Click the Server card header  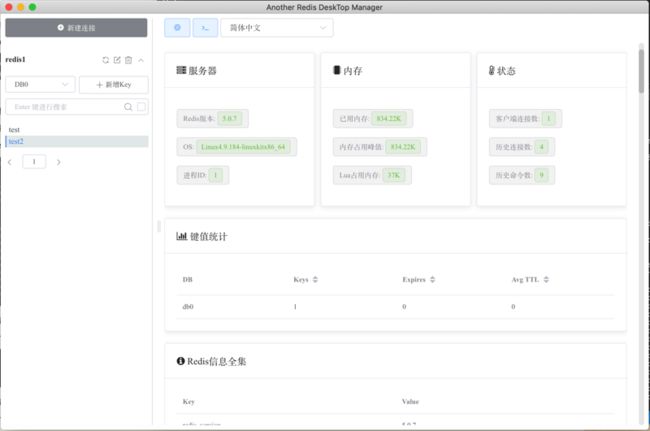click(239, 70)
